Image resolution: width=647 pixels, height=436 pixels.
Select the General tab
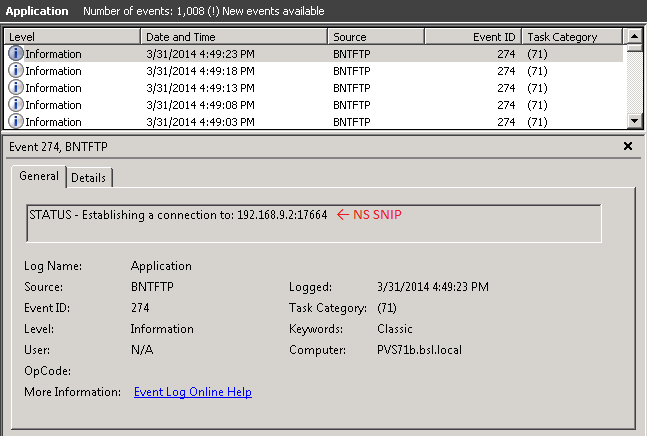[39, 176]
